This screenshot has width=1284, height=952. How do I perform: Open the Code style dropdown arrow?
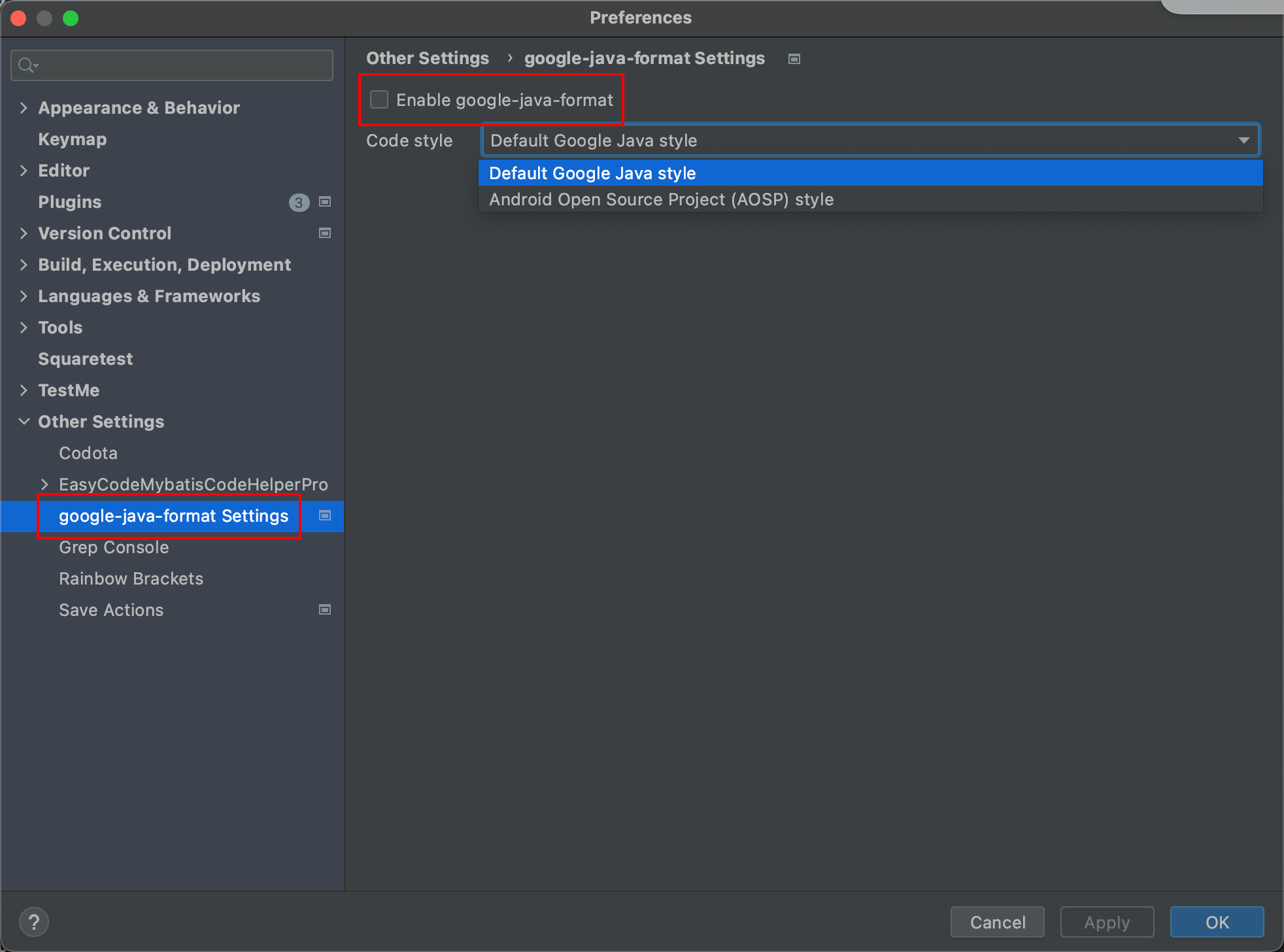click(x=1244, y=140)
